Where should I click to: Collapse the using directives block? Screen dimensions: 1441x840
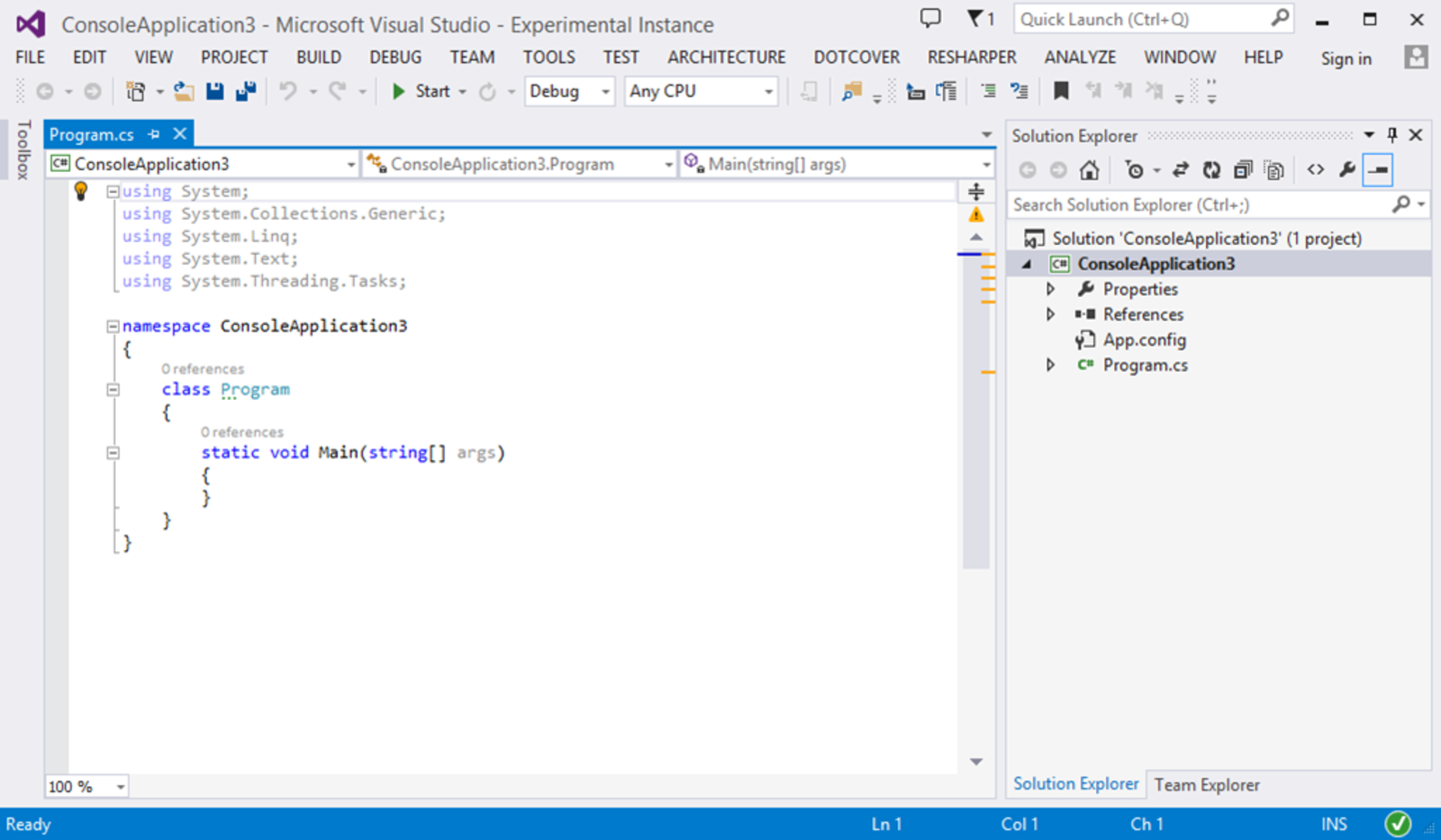click(x=113, y=191)
